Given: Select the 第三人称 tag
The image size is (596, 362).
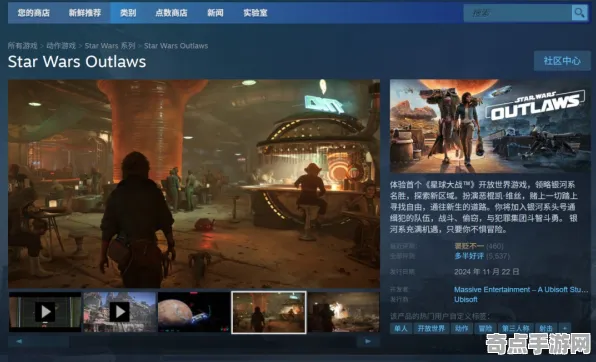Looking at the screenshot, I should coord(515,328).
